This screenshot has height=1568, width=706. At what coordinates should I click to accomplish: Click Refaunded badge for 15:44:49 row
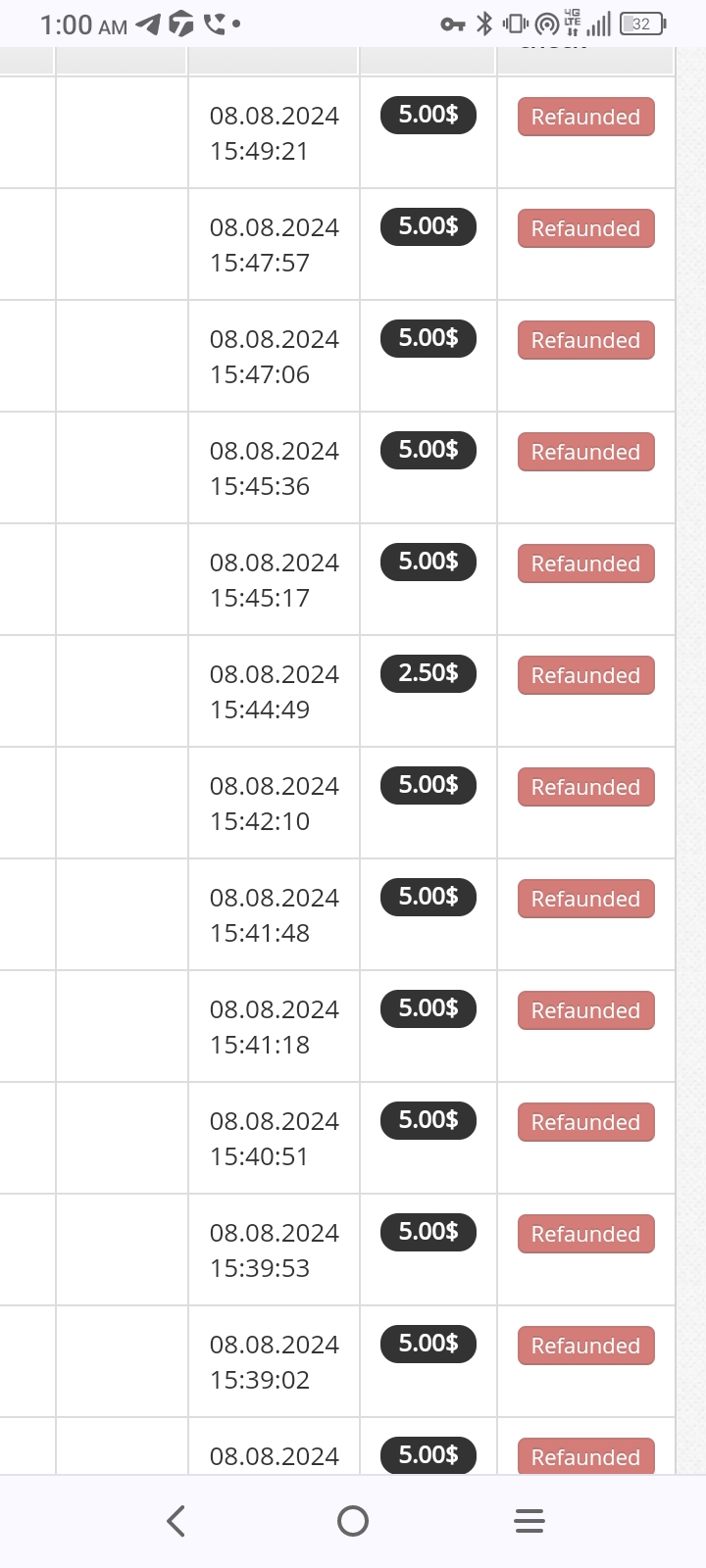click(x=586, y=675)
